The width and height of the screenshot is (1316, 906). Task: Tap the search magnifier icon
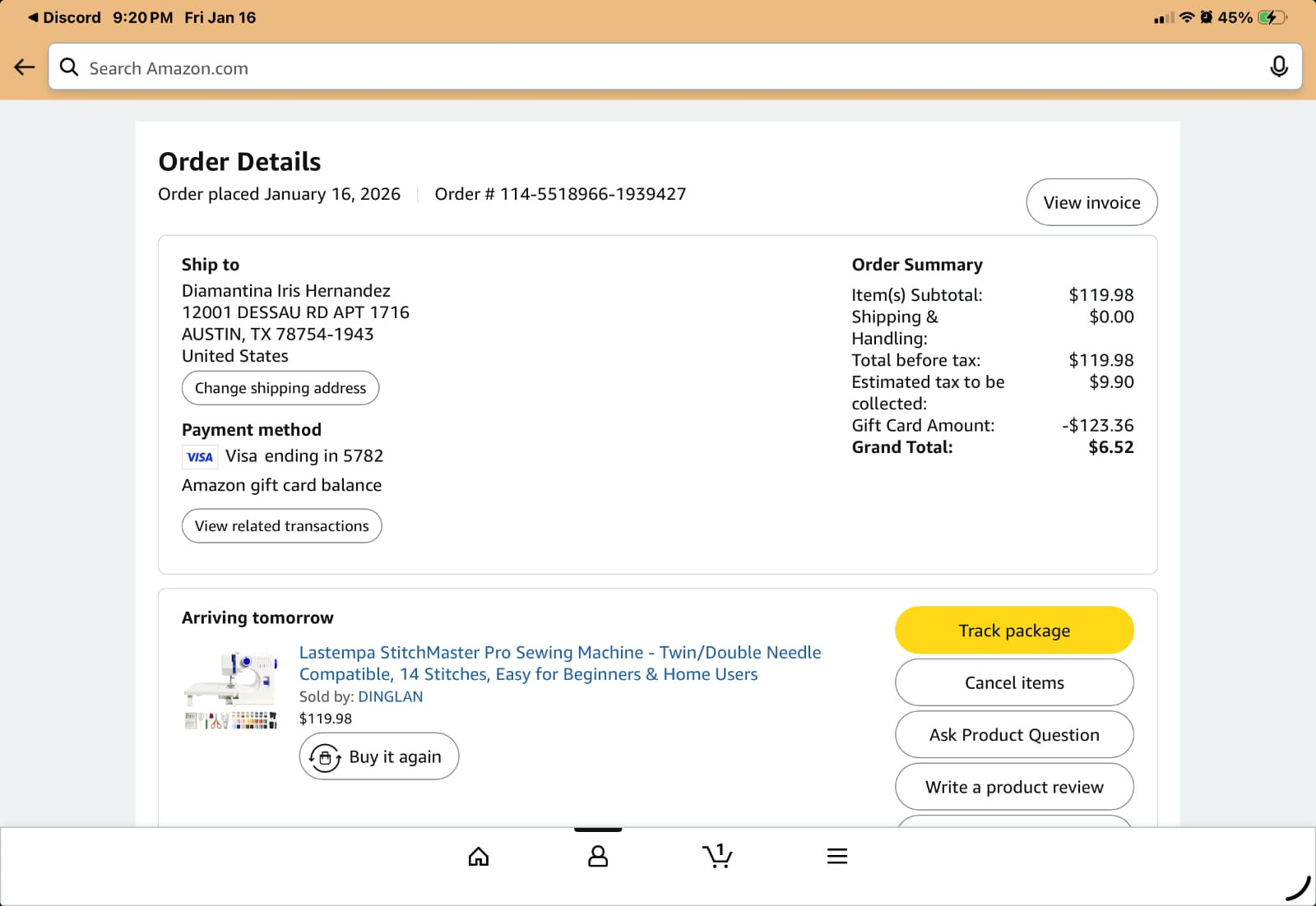pos(70,67)
